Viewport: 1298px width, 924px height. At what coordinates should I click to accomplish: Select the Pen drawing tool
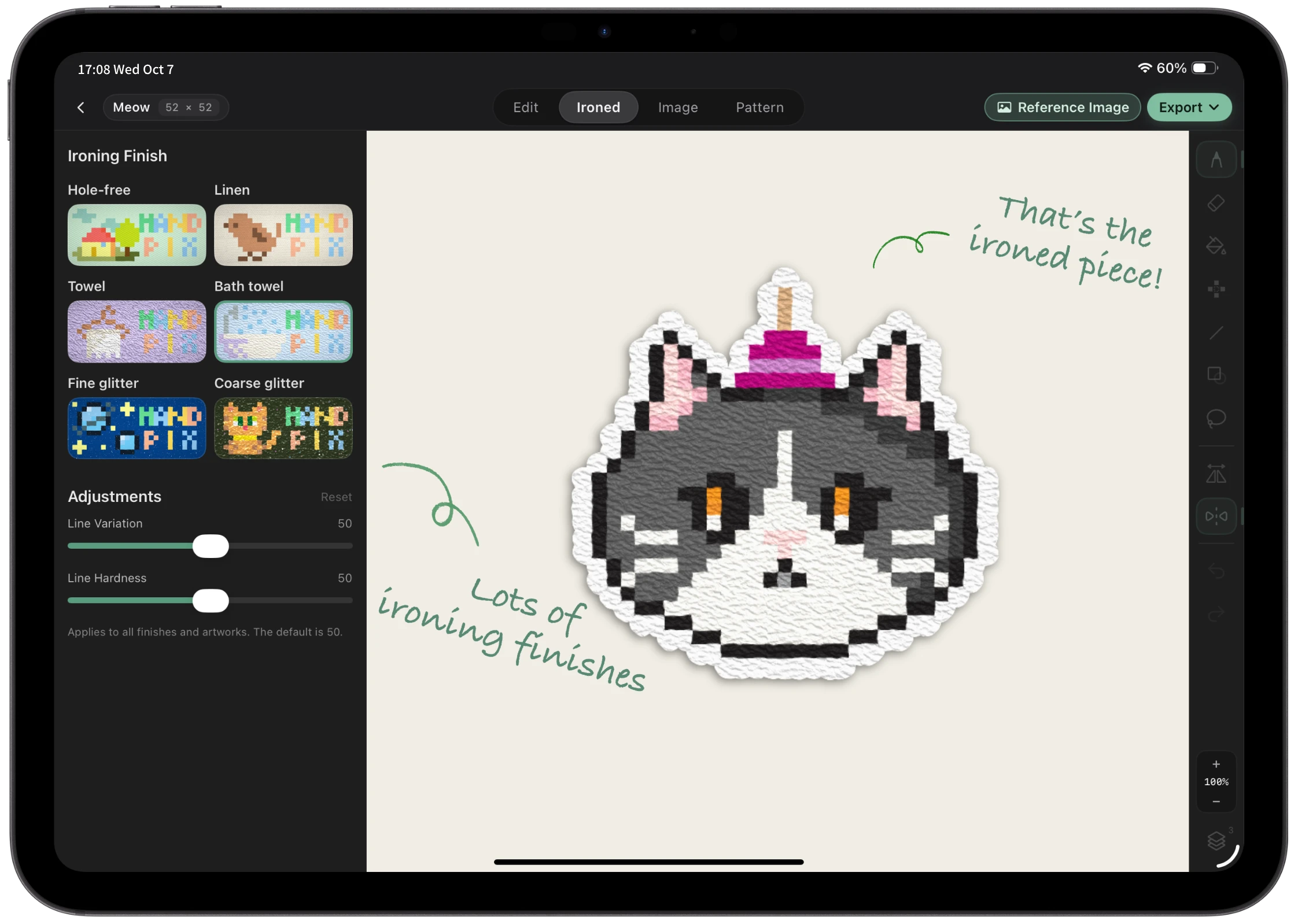pyautogui.click(x=1216, y=160)
